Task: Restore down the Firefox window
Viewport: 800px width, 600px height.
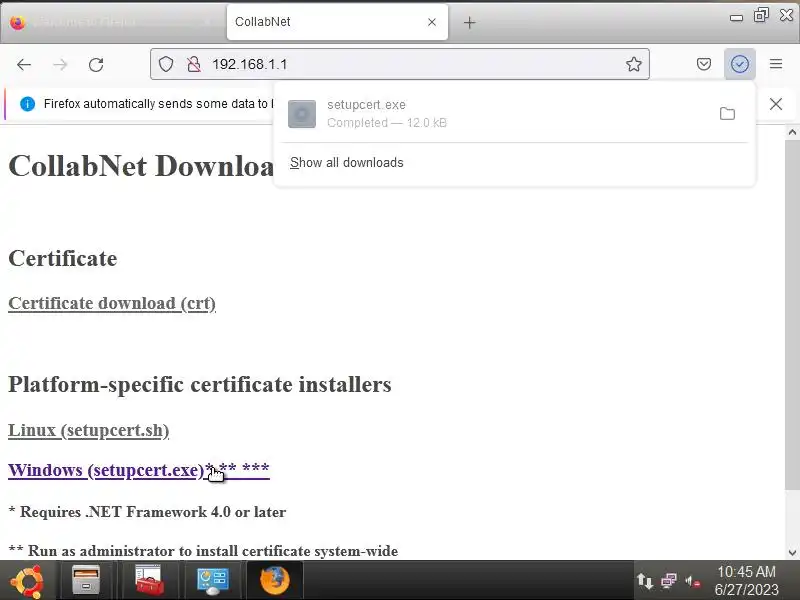Action: [x=761, y=15]
